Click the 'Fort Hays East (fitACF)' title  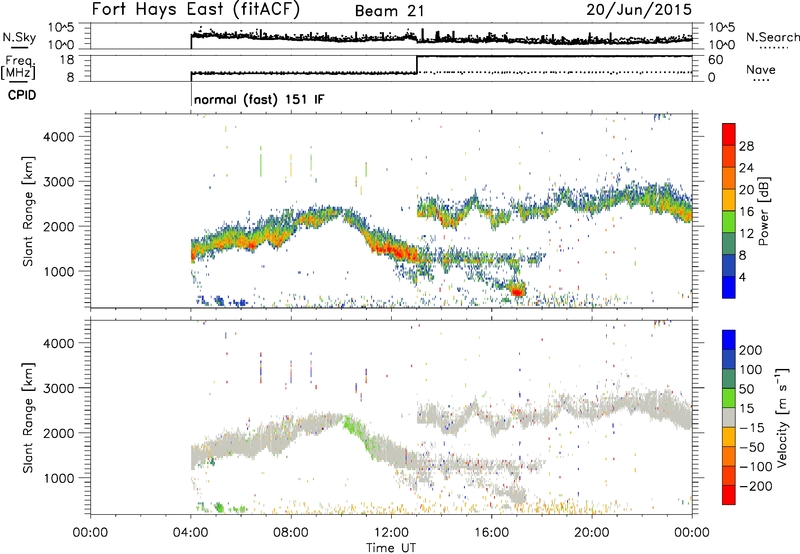[x=195, y=10]
